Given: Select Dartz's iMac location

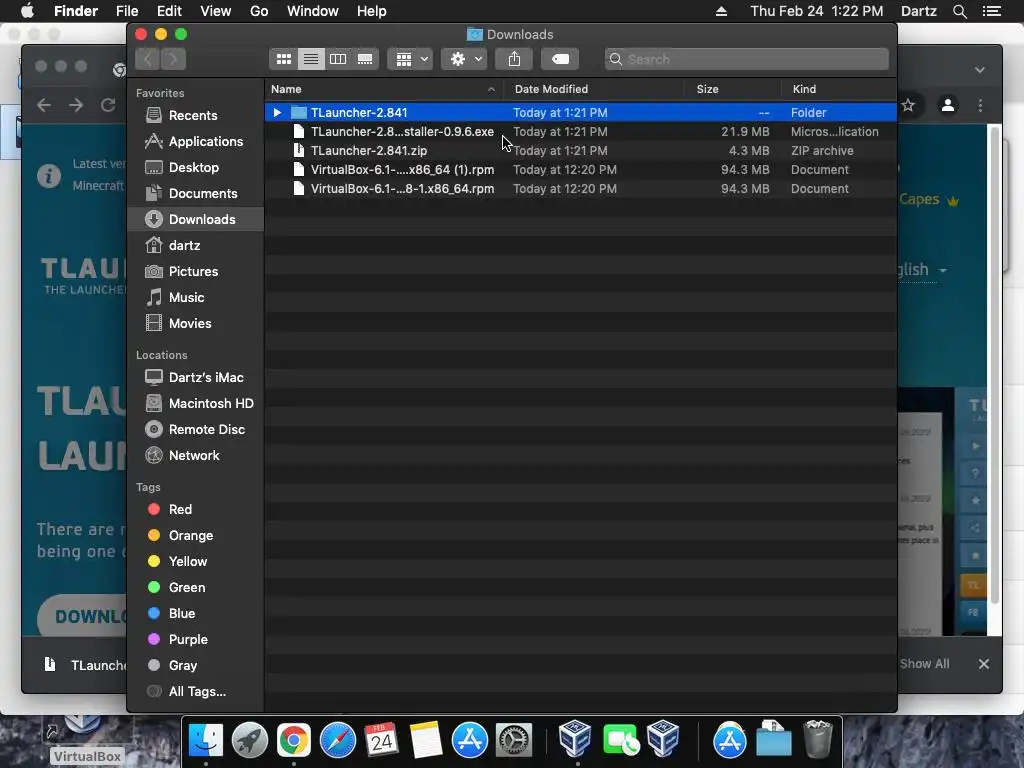Looking at the screenshot, I should pos(195,377).
